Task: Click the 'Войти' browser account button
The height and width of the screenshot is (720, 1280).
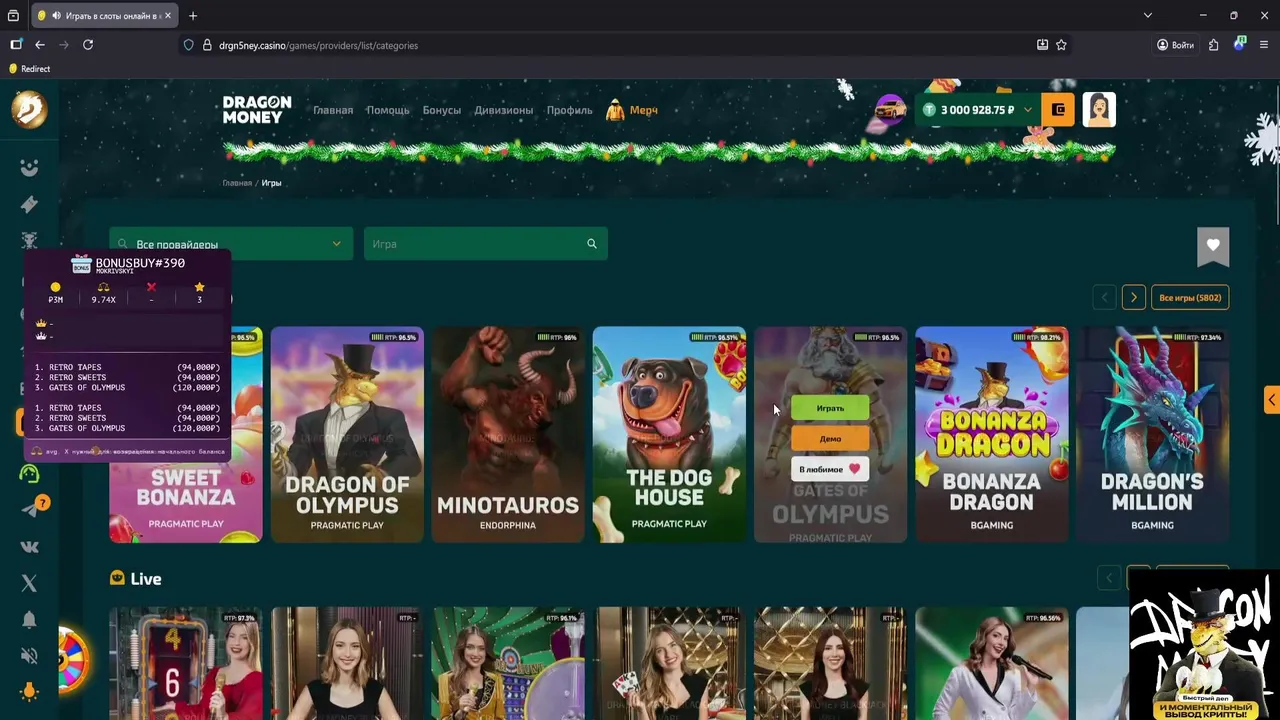Action: click(x=1175, y=45)
